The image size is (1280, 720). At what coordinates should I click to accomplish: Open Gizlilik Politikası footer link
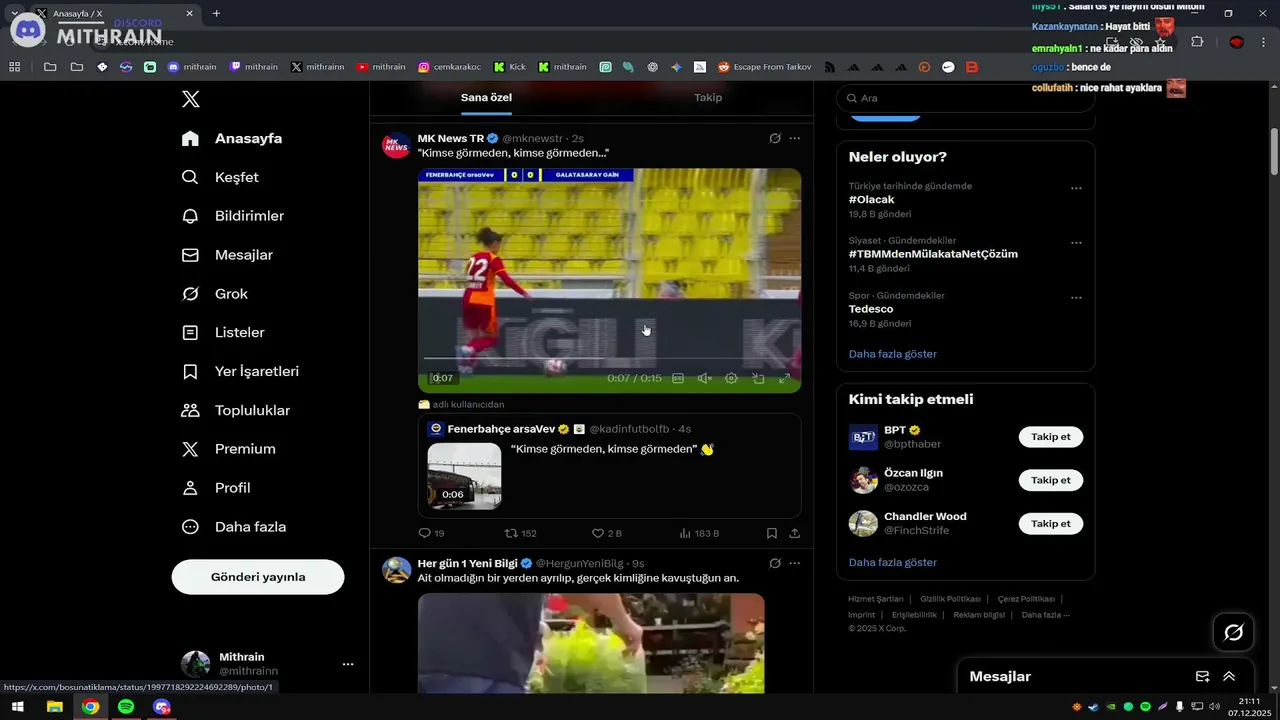point(950,599)
